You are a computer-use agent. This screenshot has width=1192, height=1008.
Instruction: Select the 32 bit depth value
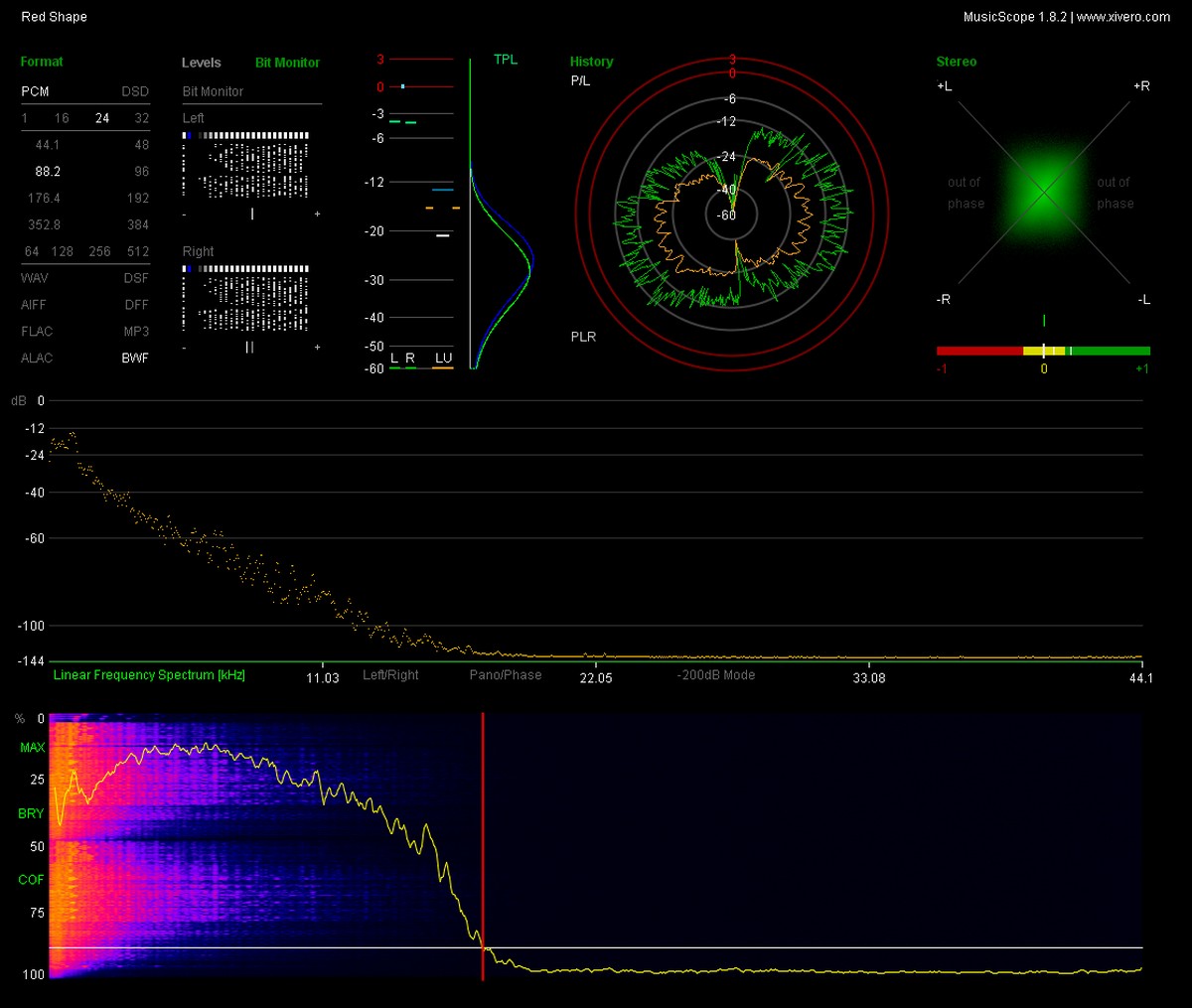point(142,118)
